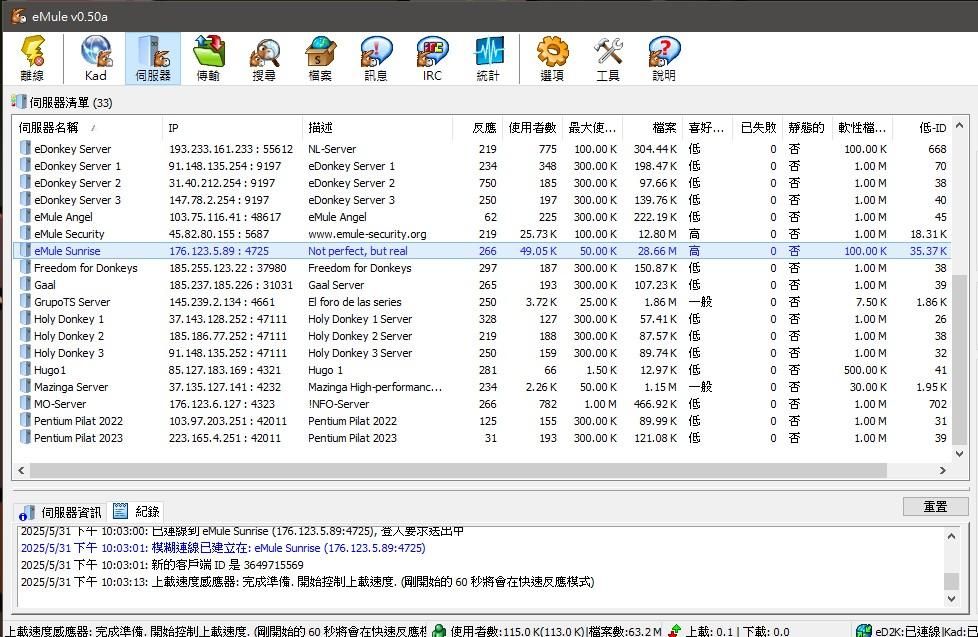Image resolution: width=978 pixels, height=637 pixels.
Task: Sort by 描述 description column header
Action: click(x=377, y=128)
